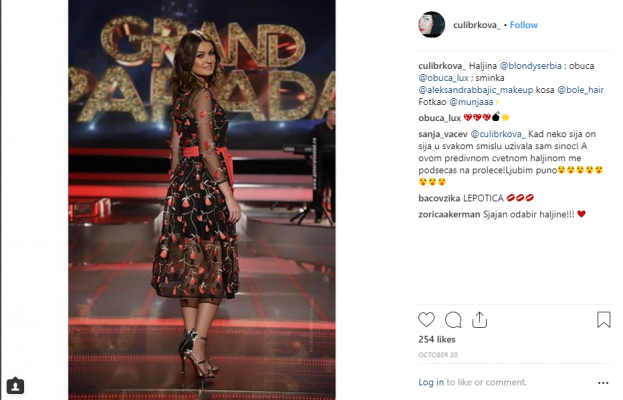Screen dimensions: 623x400
Task: Visit the @blondyserbia mention
Action: (530, 66)
